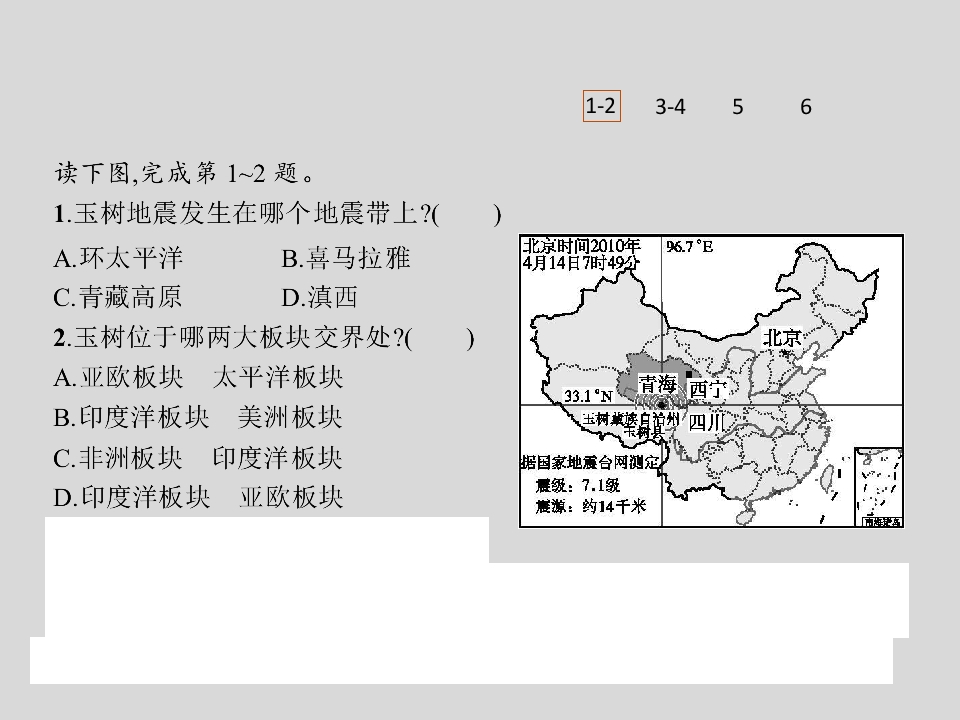Jump to question 6 link
Viewport: 960px width, 720px height.
click(806, 107)
